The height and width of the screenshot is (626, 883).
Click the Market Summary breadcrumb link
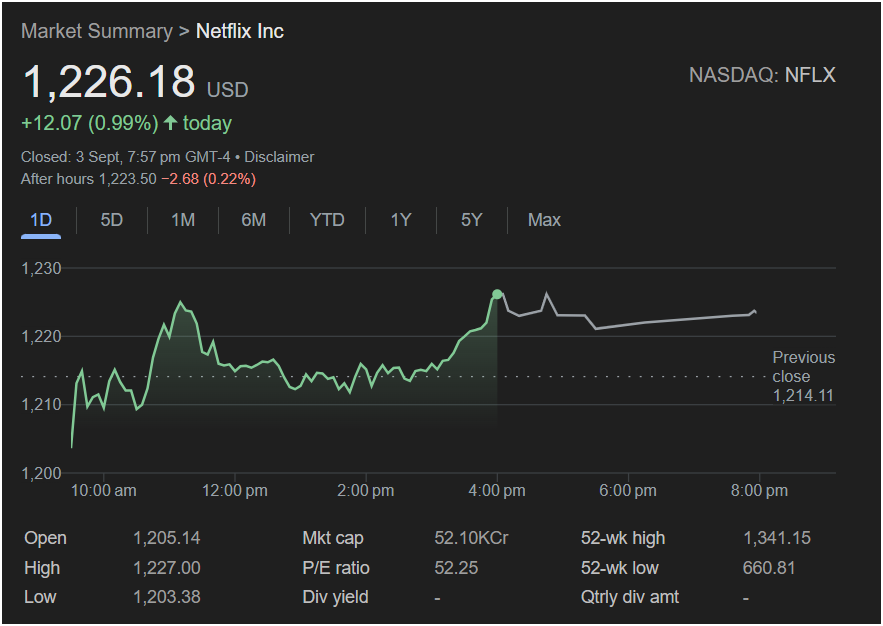pos(97,31)
